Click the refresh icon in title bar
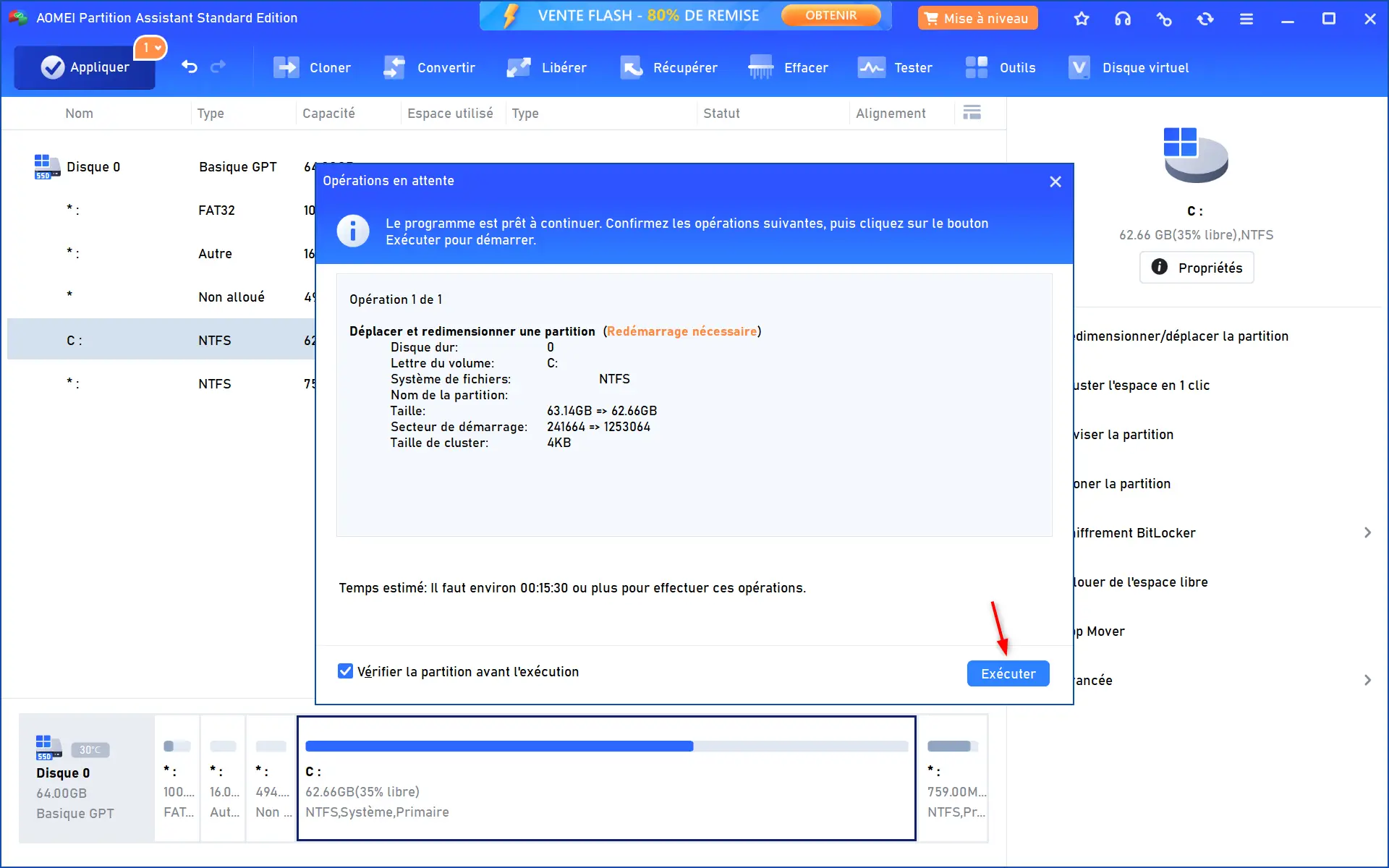The width and height of the screenshot is (1389, 868). tap(1205, 19)
